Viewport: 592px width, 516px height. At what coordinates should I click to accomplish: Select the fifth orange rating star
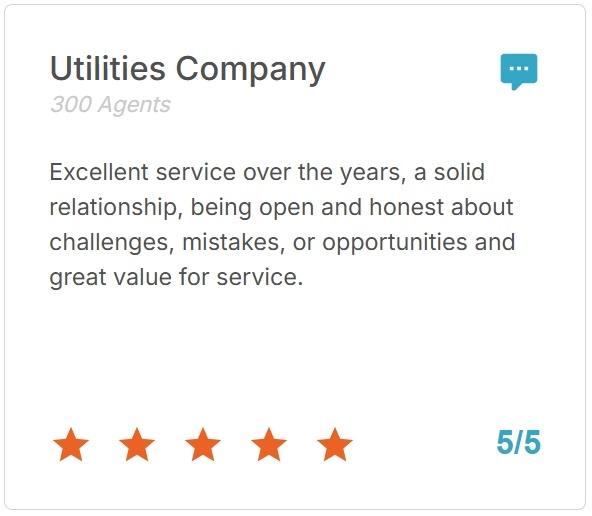(x=335, y=444)
